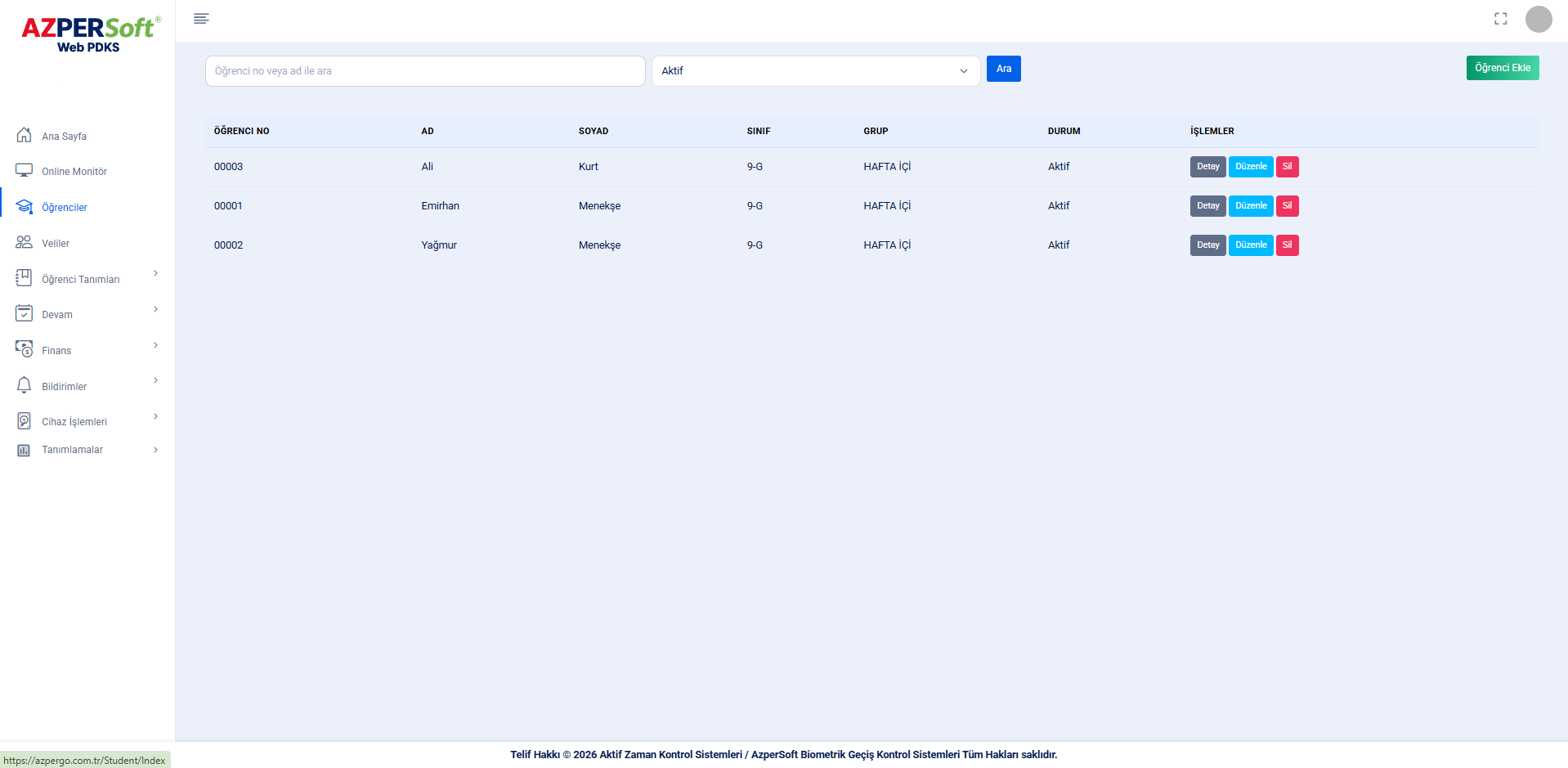This screenshot has width=1568, height=768.
Task: Click the name Yağmur
Action: pos(439,245)
